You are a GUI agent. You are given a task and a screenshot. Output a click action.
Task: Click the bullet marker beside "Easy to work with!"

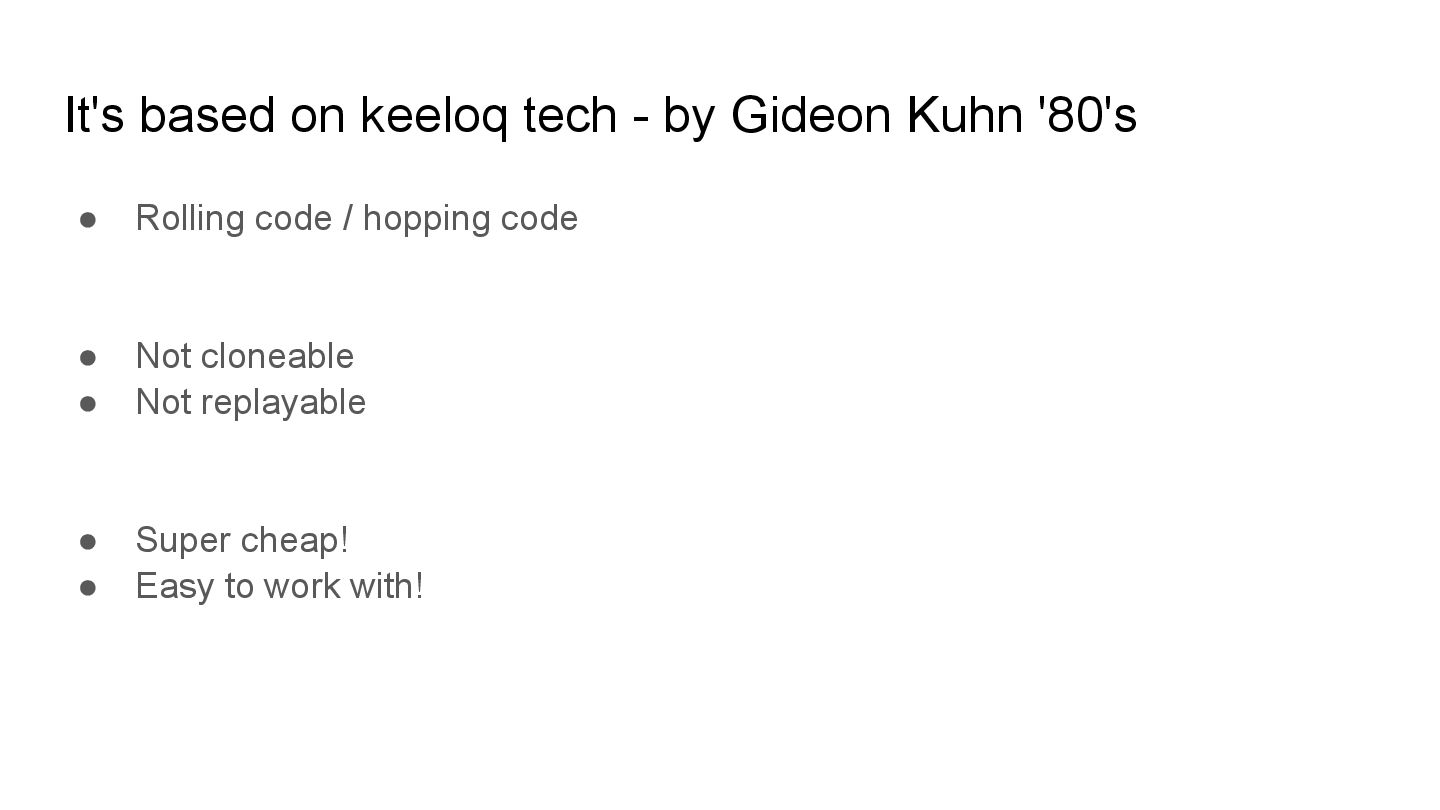(88, 587)
